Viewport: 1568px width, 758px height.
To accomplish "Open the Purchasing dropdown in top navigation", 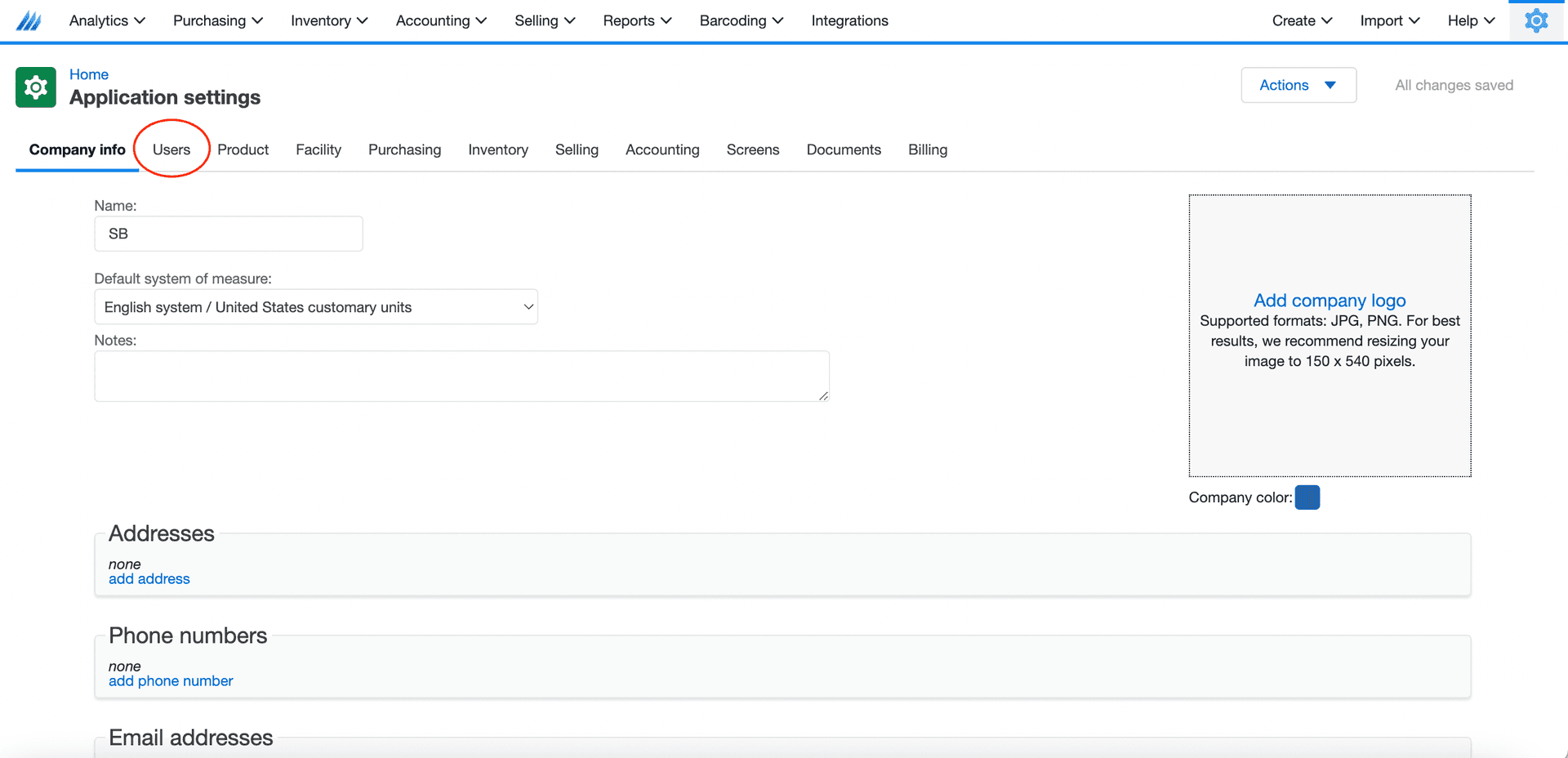I will 217,20.
